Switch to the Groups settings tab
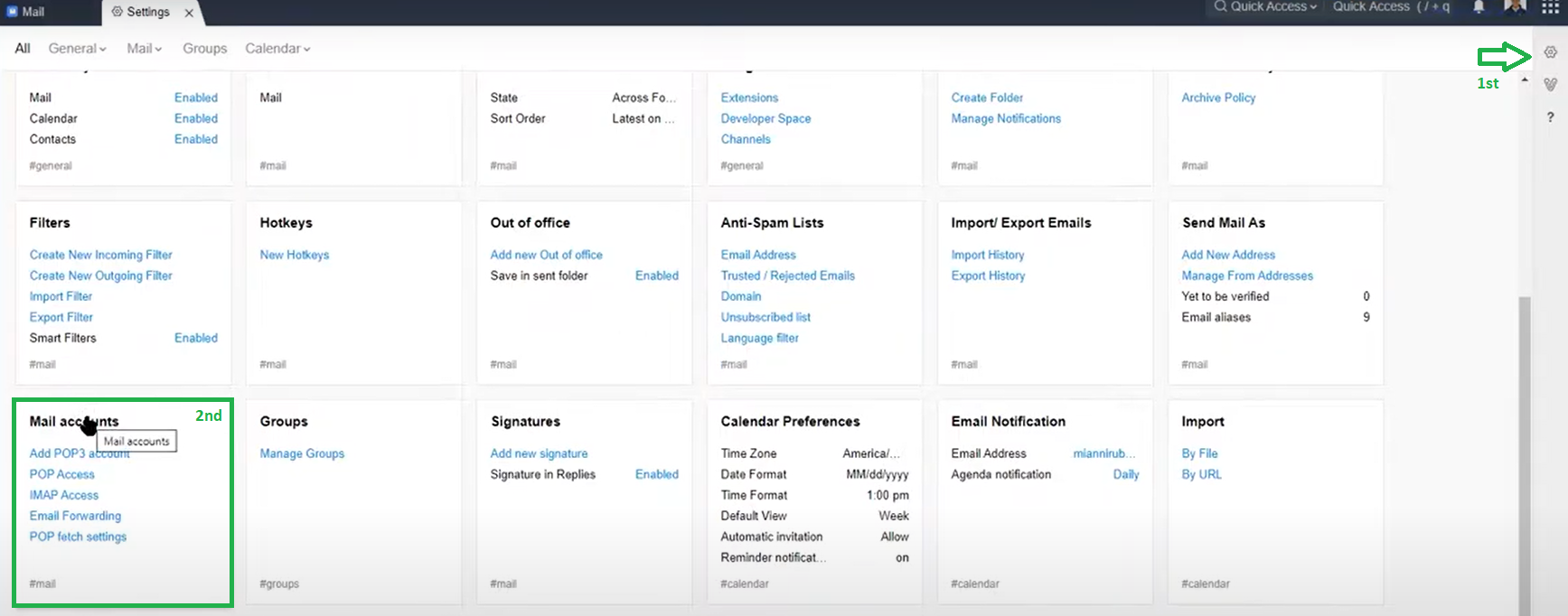 tap(204, 49)
